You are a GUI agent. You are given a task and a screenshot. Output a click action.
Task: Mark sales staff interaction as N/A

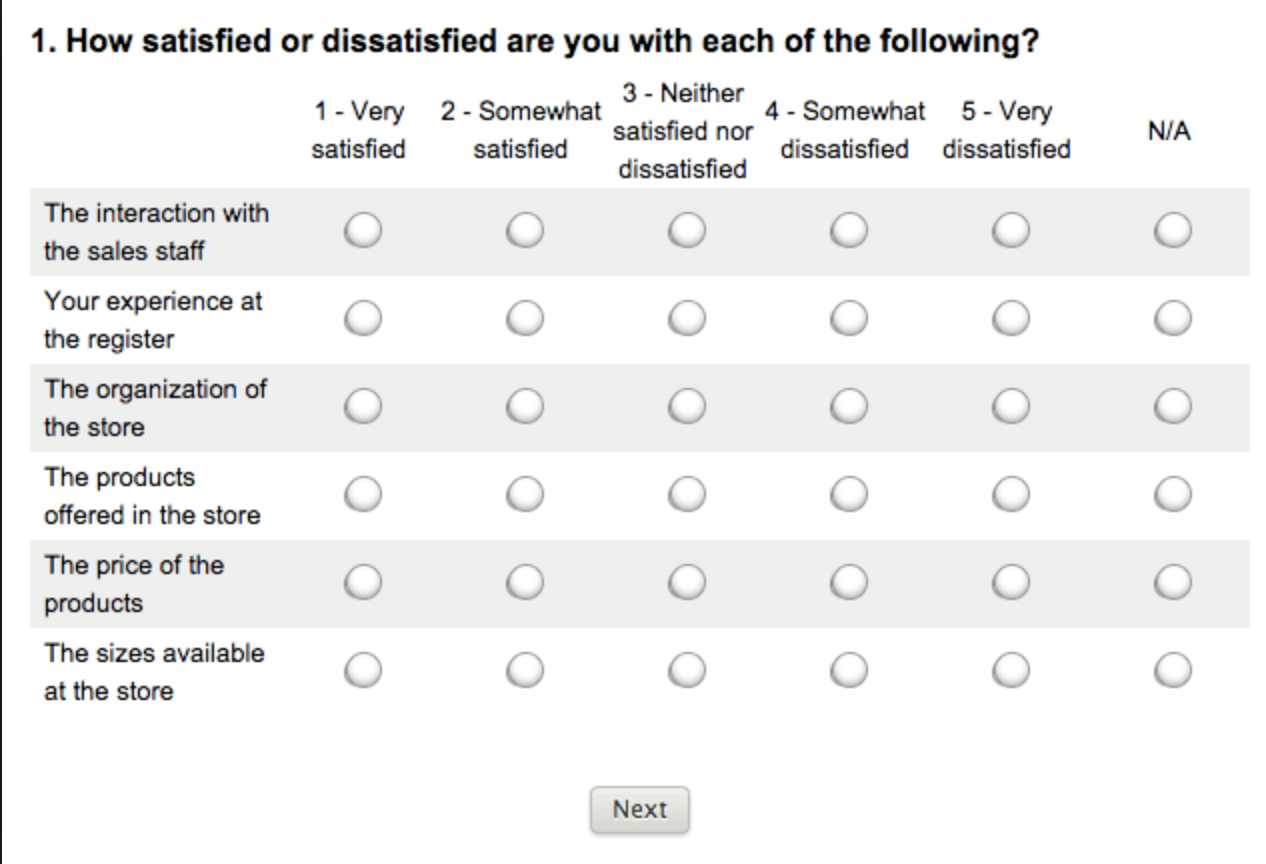click(x=1172, y=232)
